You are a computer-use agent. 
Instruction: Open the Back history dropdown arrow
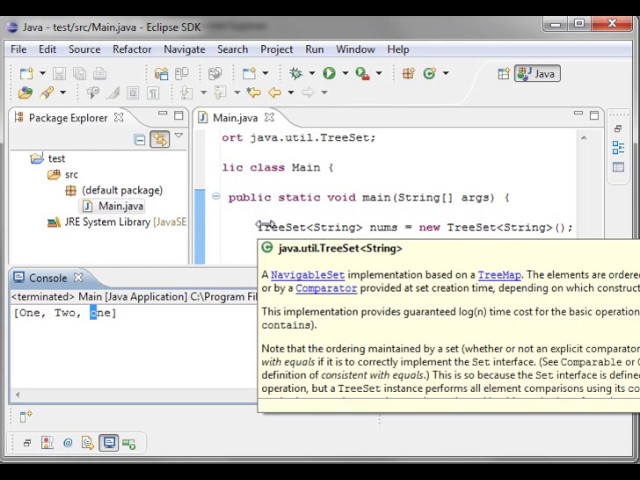[x=291, y=93]
